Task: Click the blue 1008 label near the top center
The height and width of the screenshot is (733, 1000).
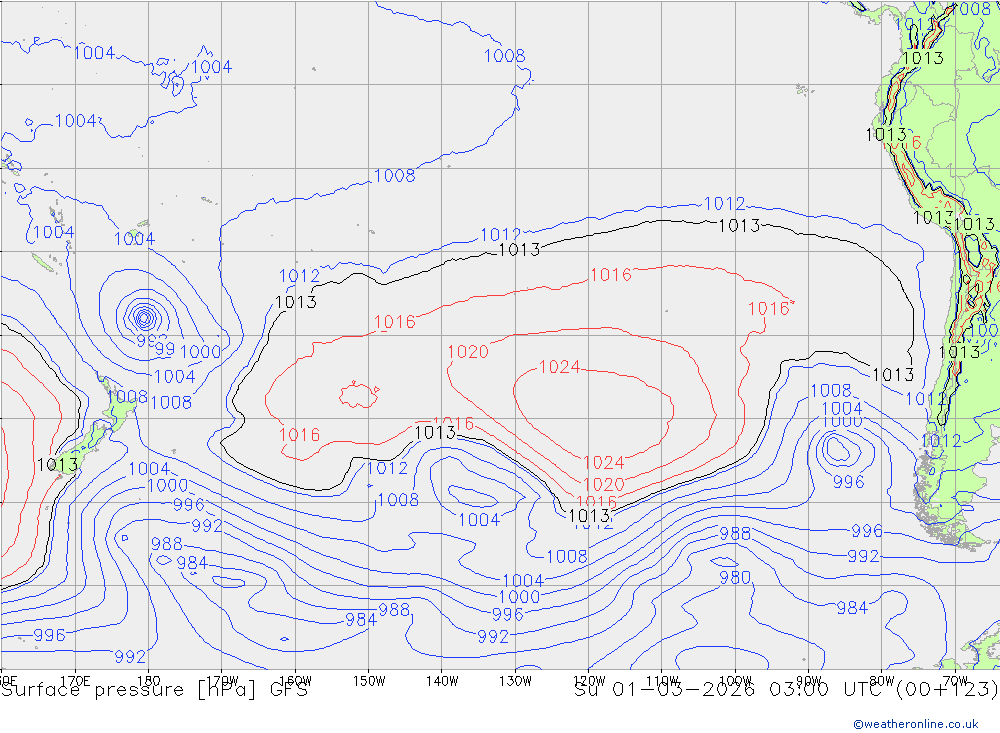Action: click(504, 56)
